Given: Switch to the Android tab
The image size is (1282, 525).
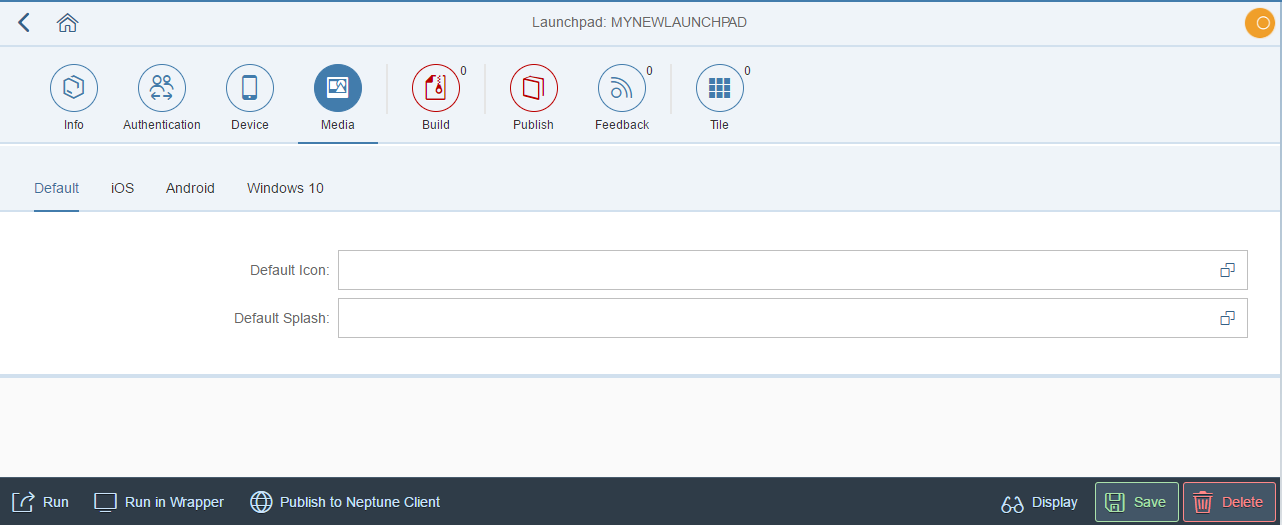Looking at the screenshot, I should point(190,188).
